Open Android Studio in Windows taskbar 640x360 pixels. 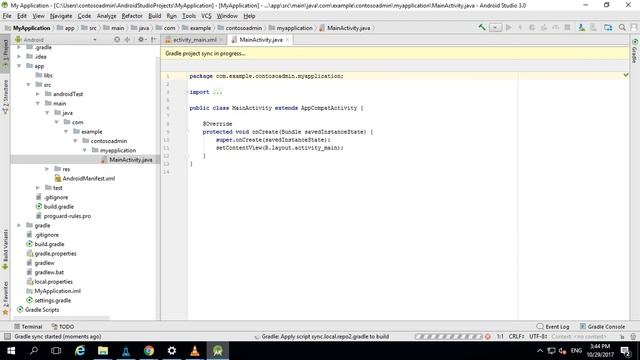[218, 351]
